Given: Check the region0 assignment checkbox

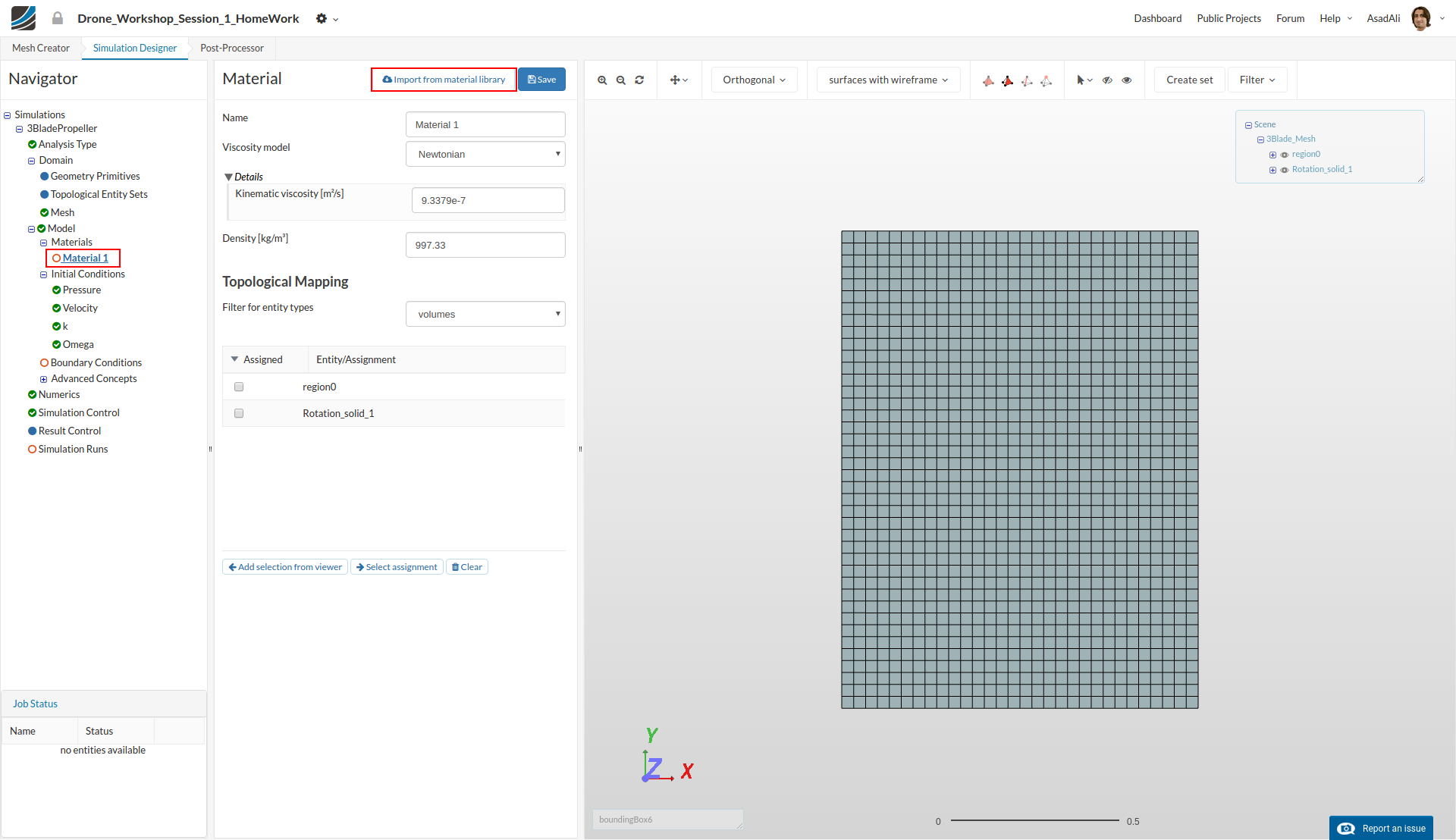Looking at the screenshot, I should coord(239,387).
